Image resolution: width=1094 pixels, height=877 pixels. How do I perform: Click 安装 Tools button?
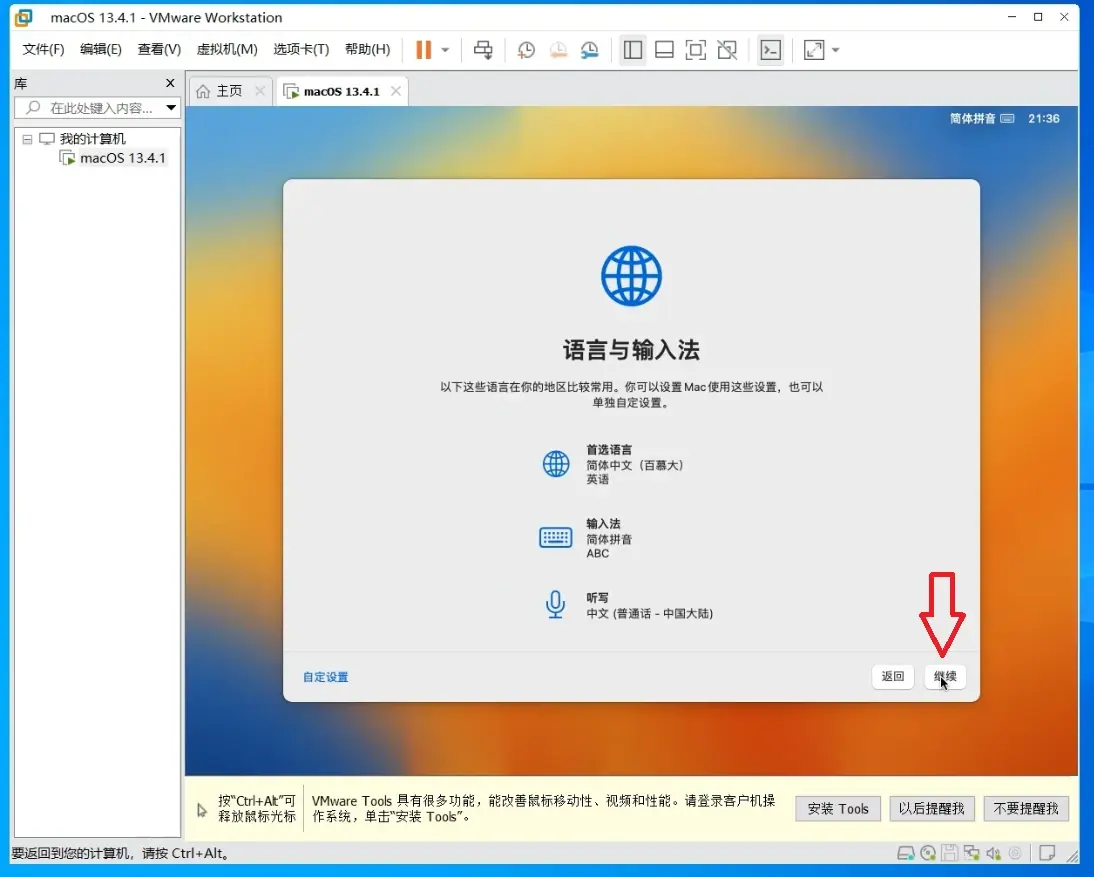pyautogui.click(x=838, y=809)
